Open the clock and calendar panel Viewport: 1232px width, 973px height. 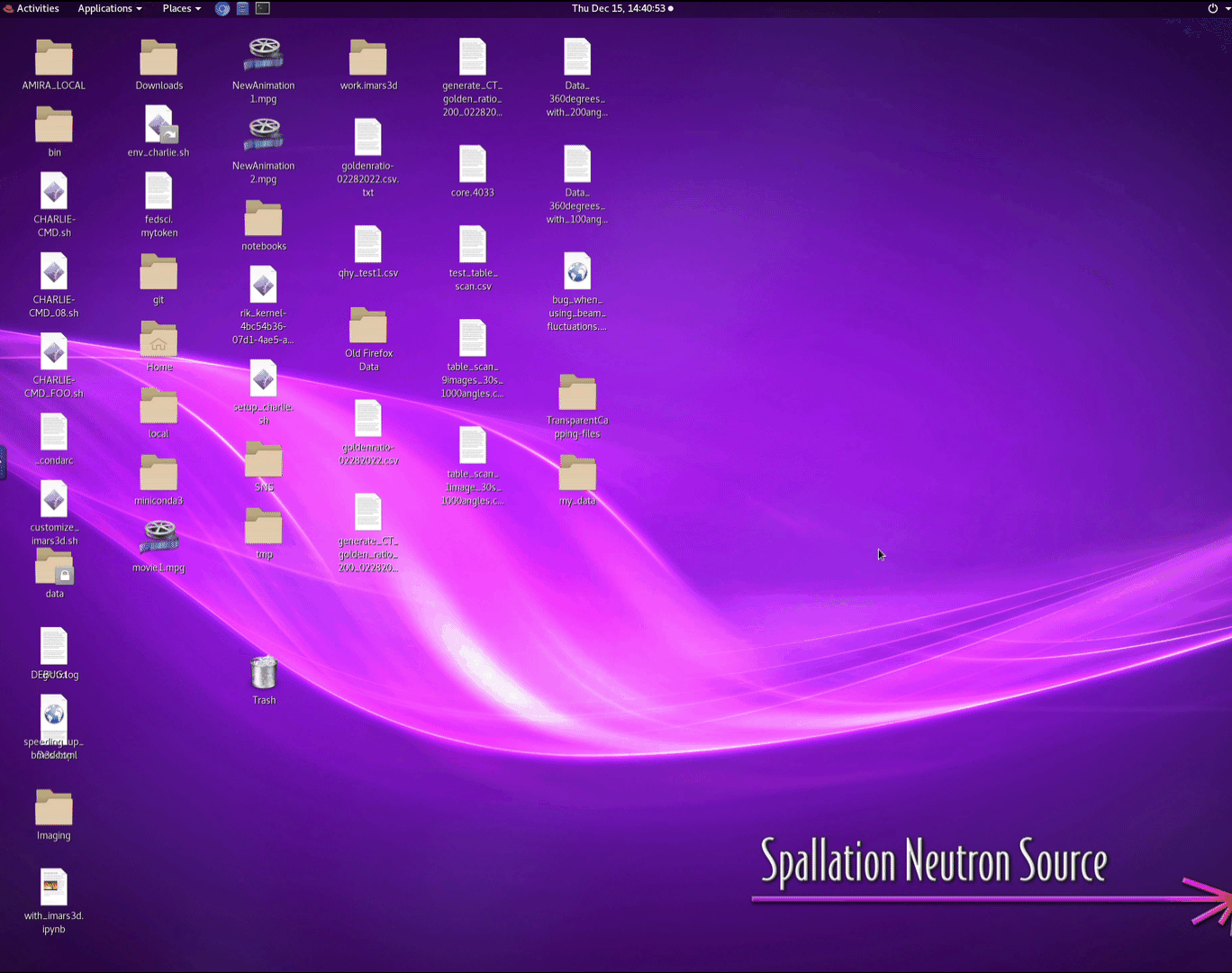click(621, 8)
